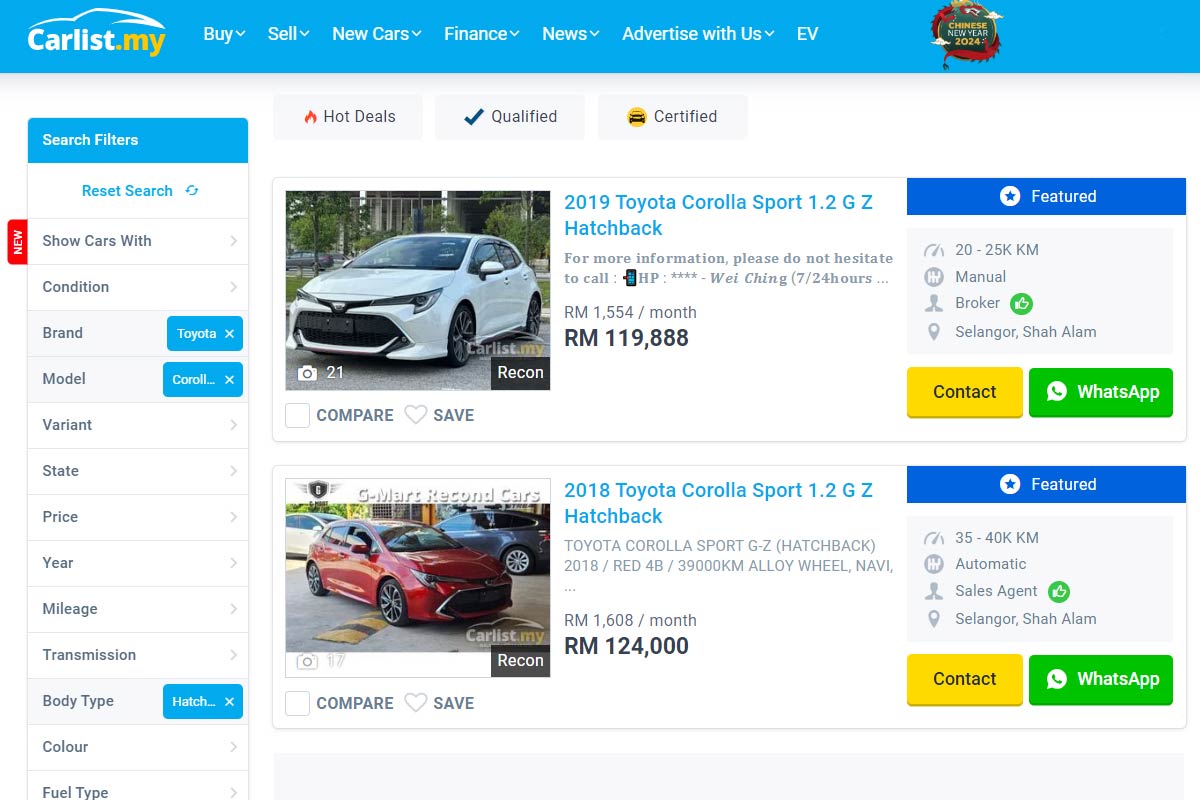Open the New Cars menu
This screenshot has height=800, width=1200.
click(x=377, y=34)
